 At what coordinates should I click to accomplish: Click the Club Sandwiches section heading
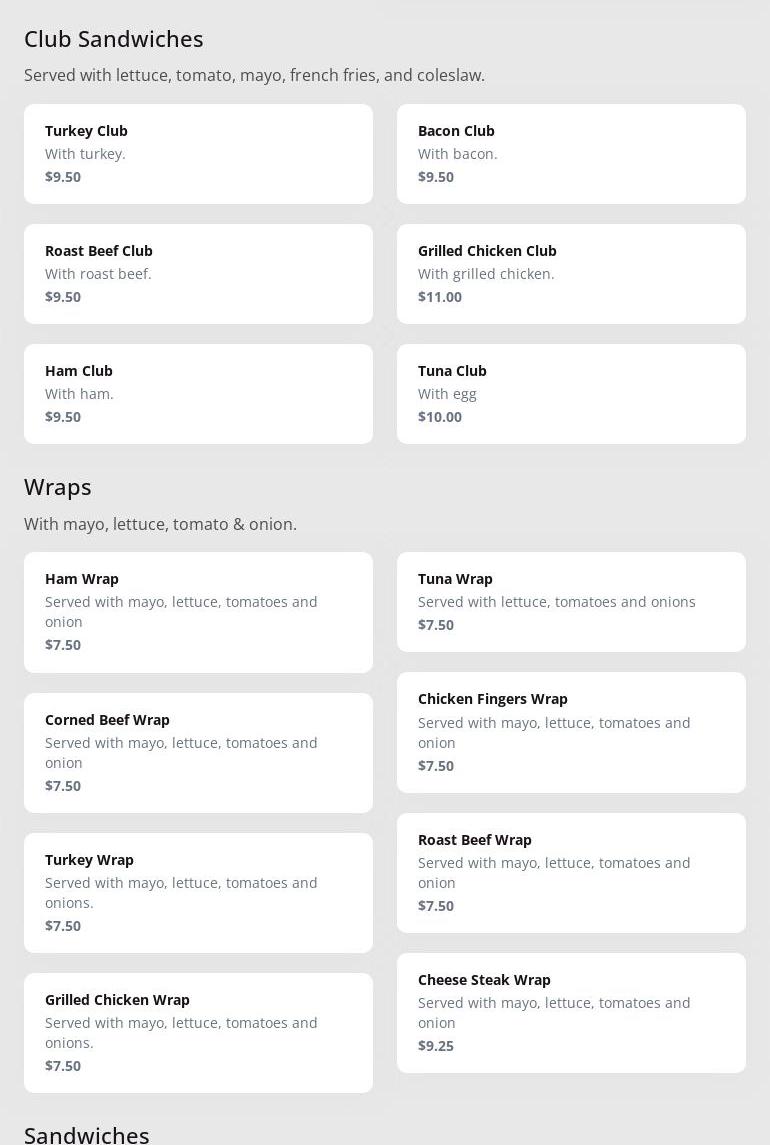(114, 39)
